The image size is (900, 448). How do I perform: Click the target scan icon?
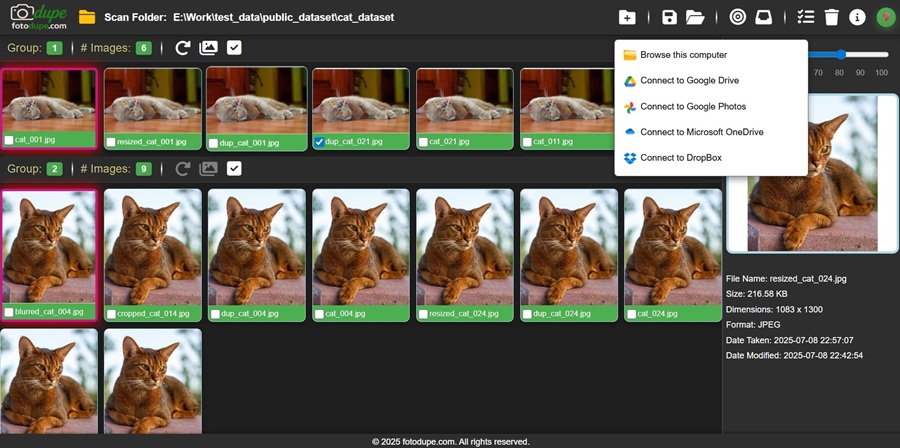click(x=738, y=17)
